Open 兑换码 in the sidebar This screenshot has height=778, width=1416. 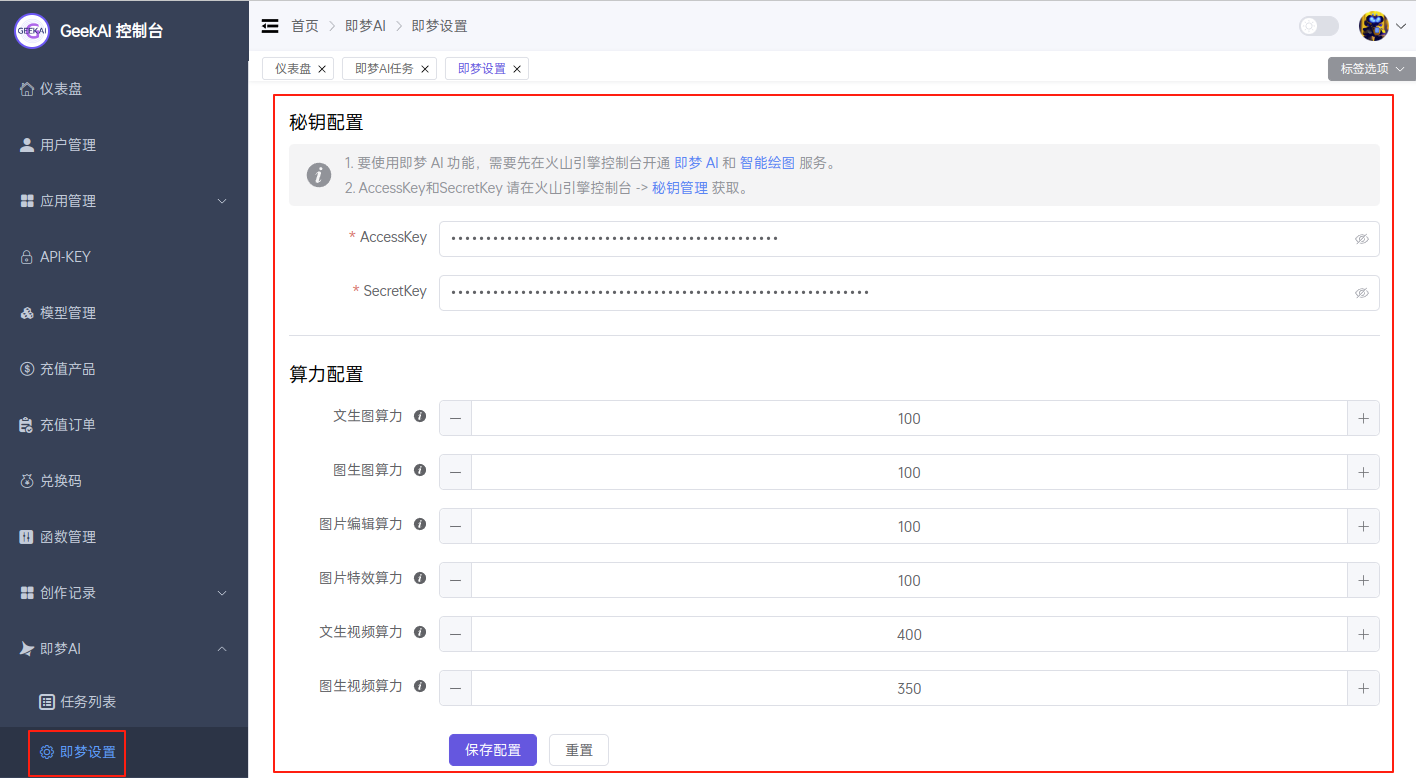(124, 481)
